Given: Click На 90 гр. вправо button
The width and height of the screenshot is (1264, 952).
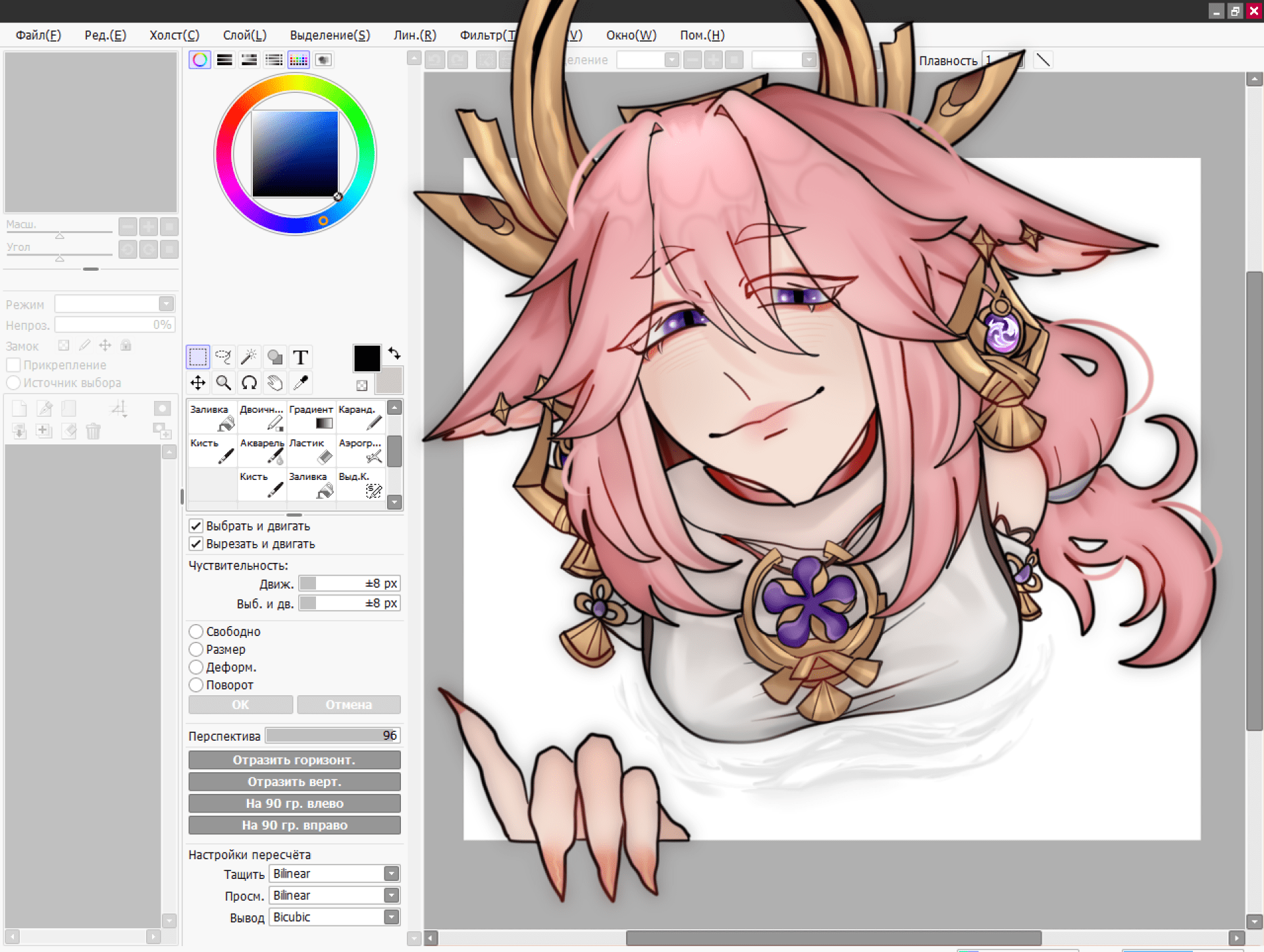Looking at the screenshot, I should (x=294, y=825).
